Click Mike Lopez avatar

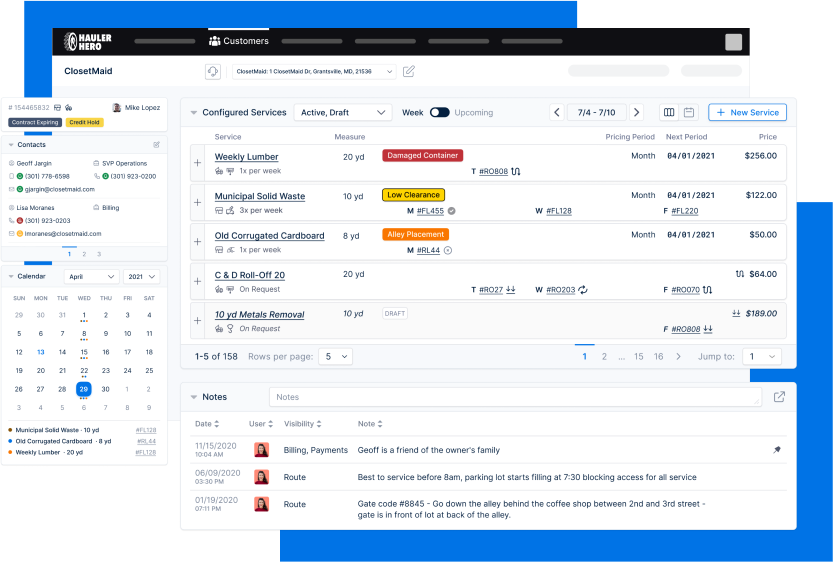coord(116,107)
